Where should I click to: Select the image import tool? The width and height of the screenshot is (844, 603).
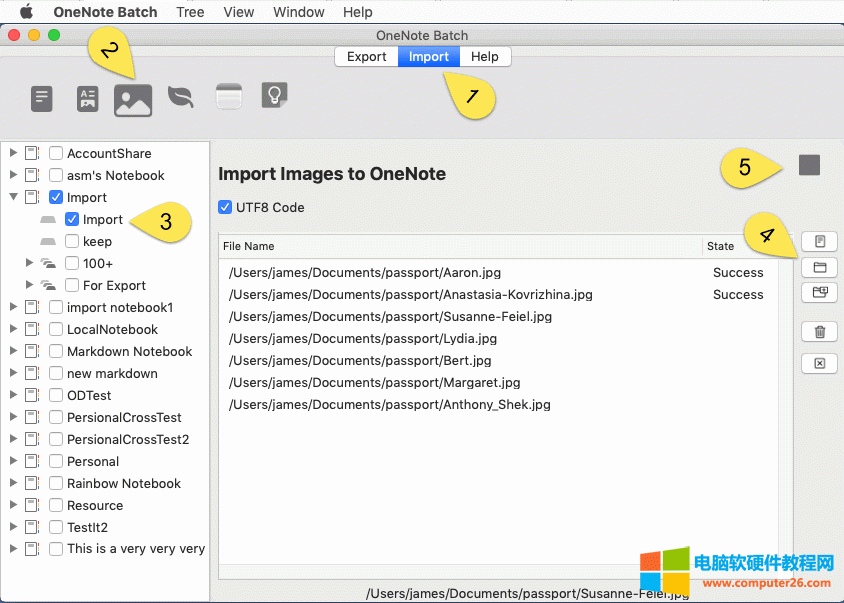tap(133, 99)
